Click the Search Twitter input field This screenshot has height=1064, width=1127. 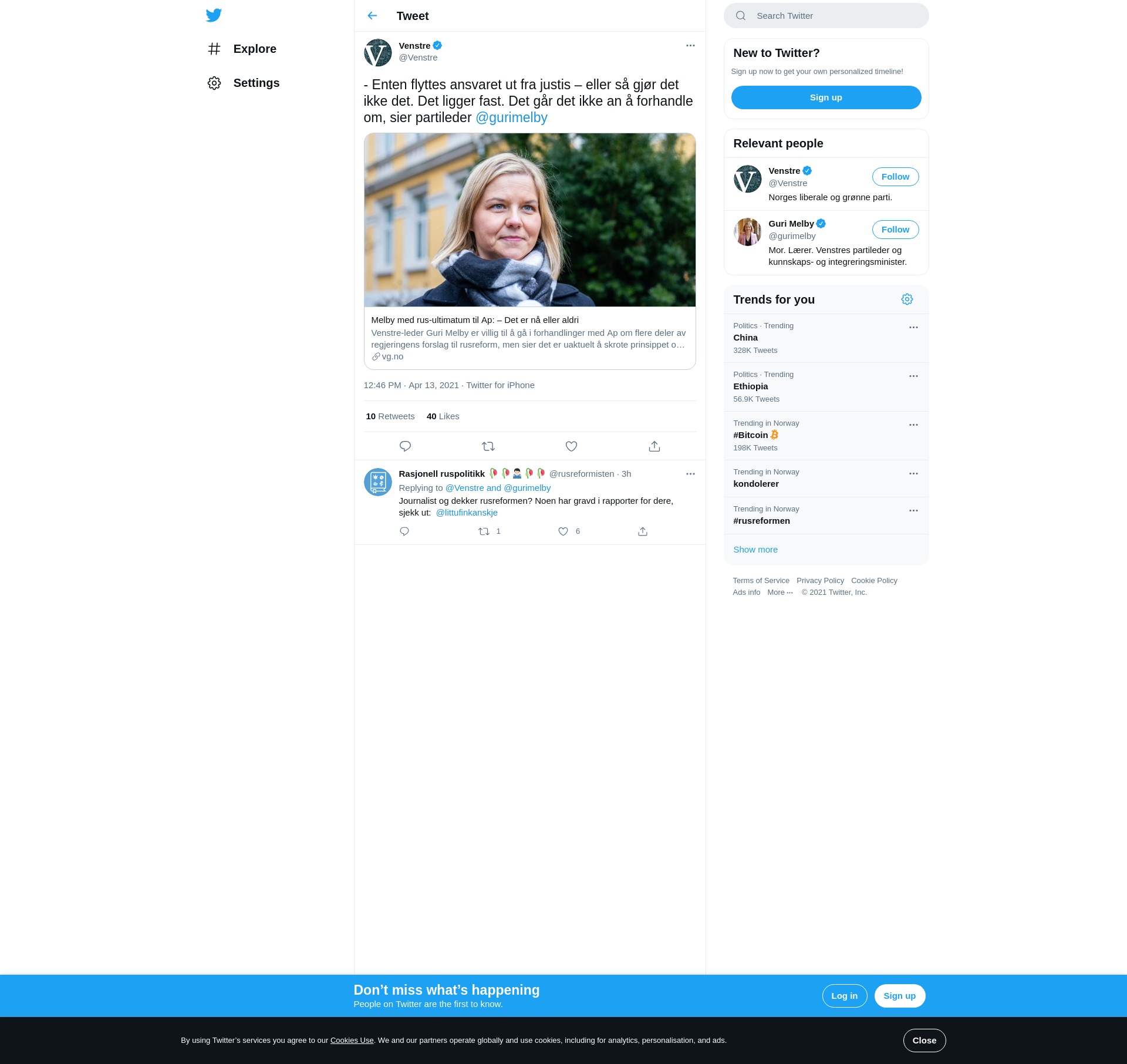[x=826, y=16]
